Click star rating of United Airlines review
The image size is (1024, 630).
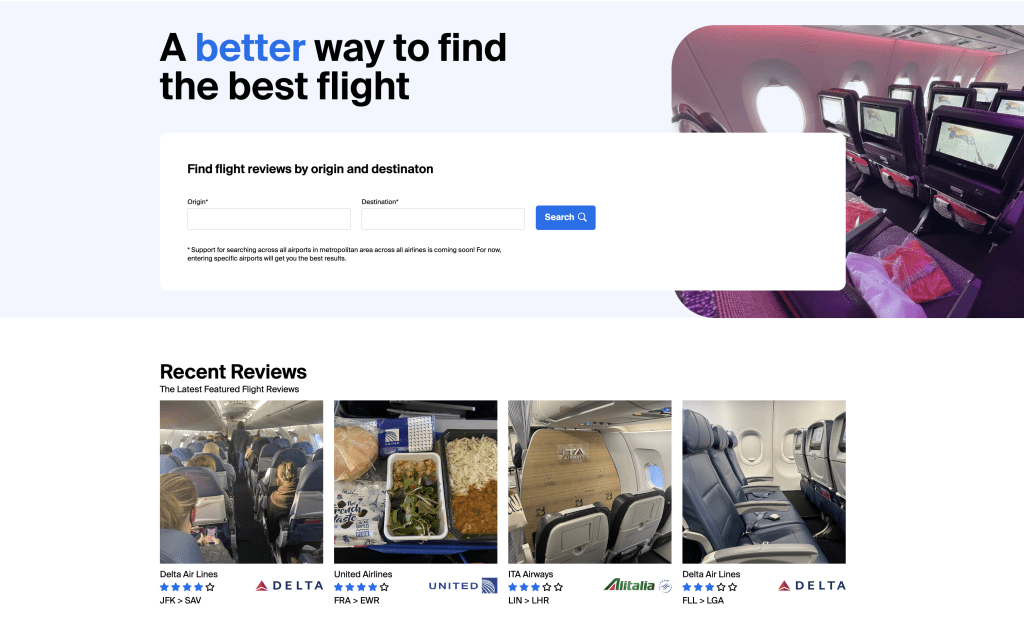(362, 587)
